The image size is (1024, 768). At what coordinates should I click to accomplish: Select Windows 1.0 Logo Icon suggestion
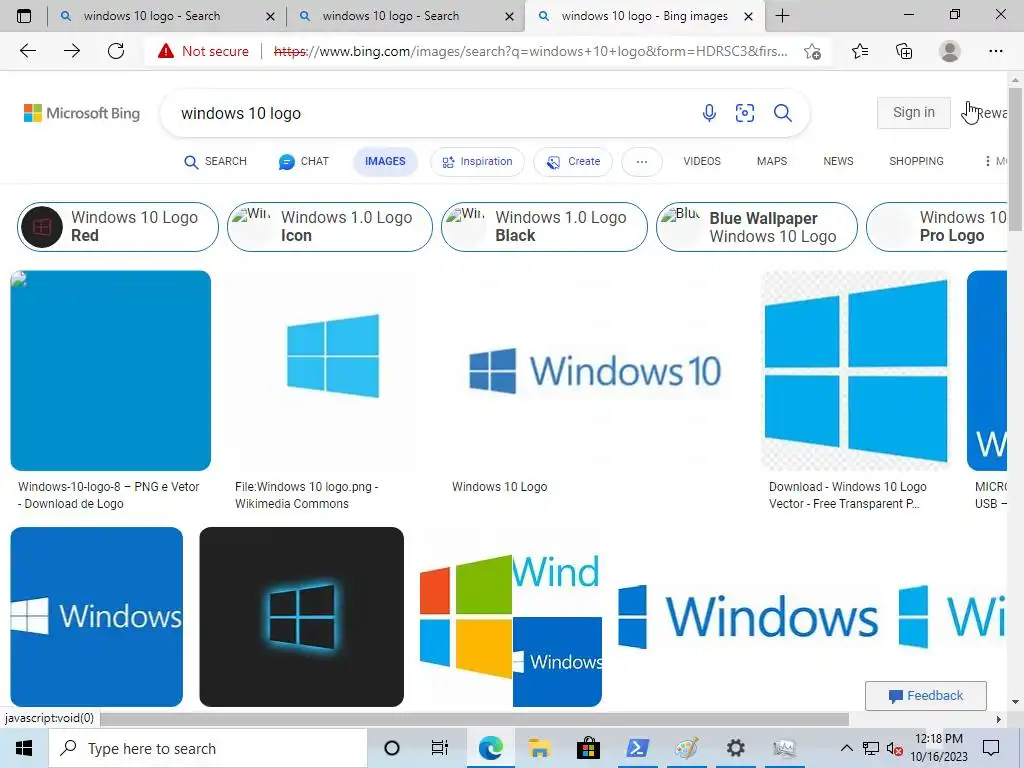coord(330,227)
